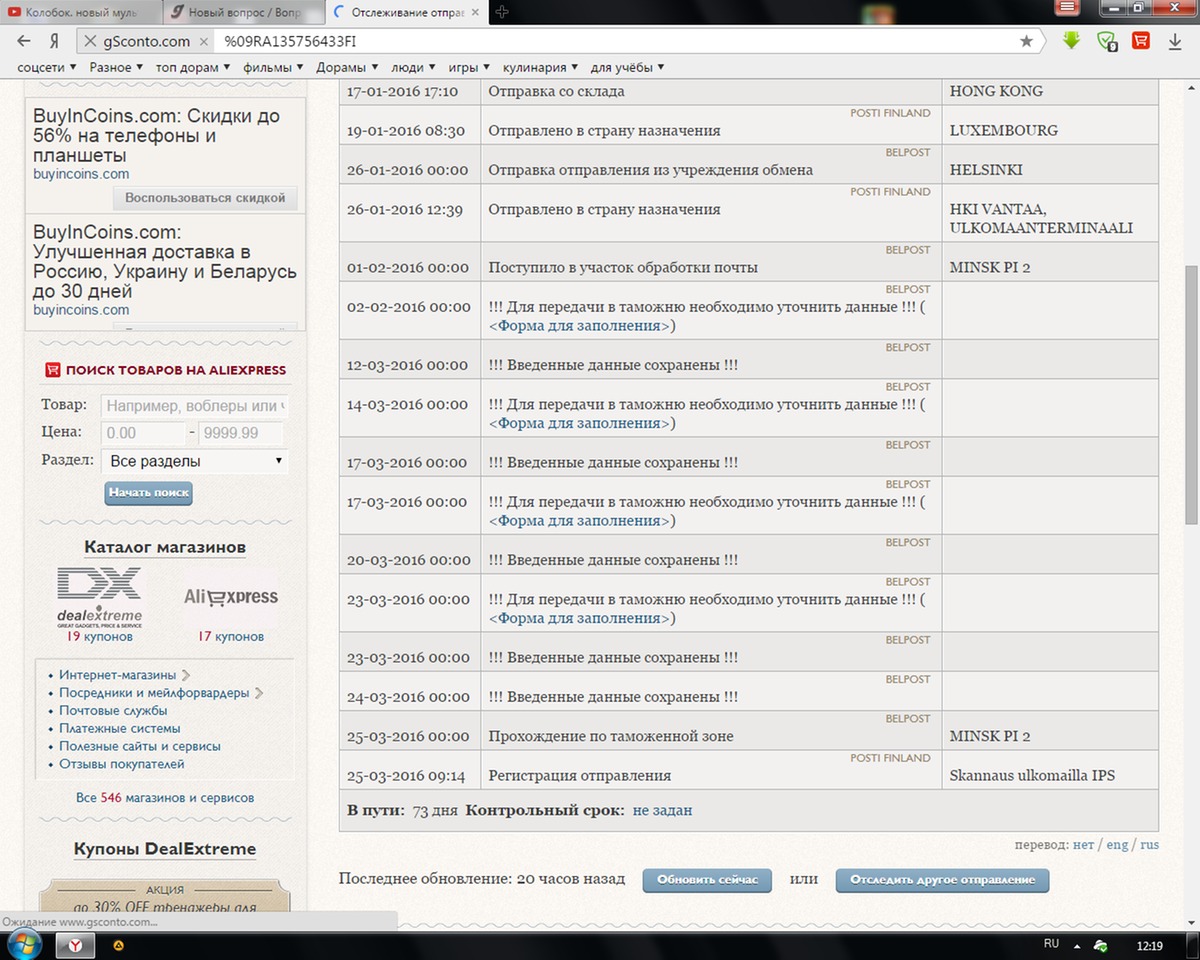Click the browser back arrow
This screenshot has width=1200, height=960.
(x=25, y=41)
